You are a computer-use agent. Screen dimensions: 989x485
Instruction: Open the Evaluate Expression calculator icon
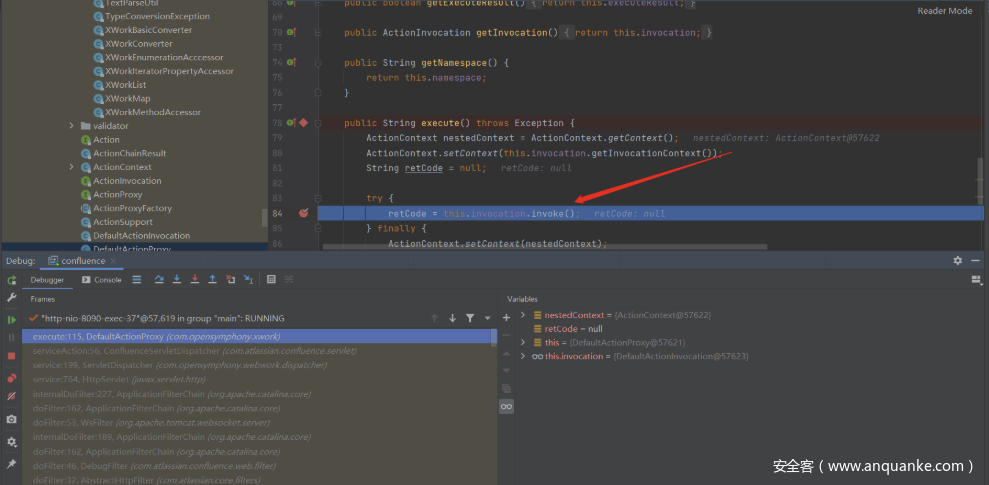pyautogui.click(x=271, y=280)
